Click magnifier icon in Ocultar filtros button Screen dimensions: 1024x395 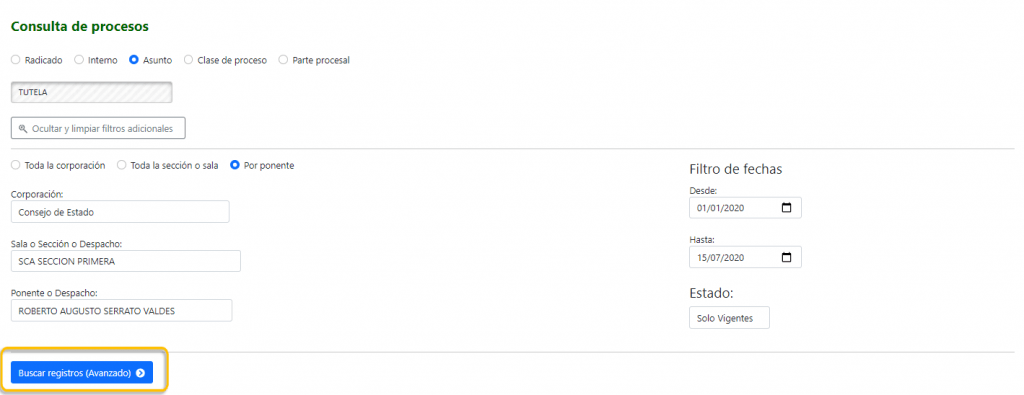click(23, 129)
